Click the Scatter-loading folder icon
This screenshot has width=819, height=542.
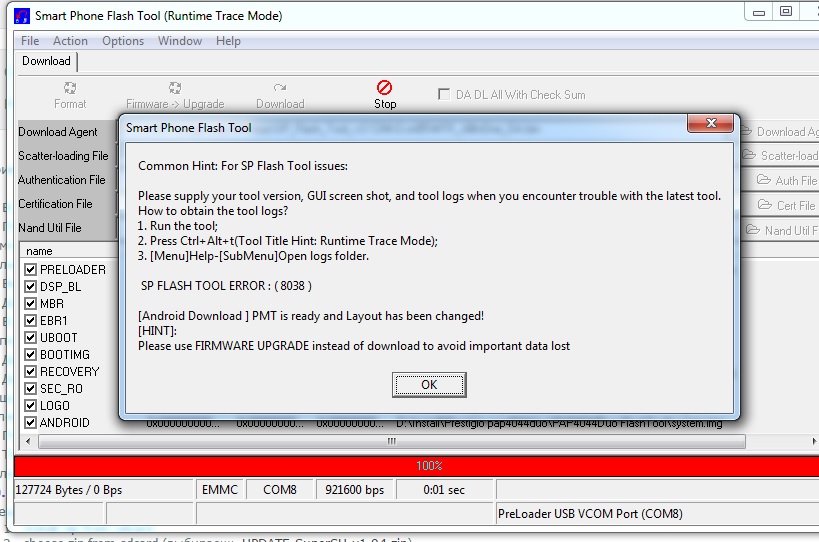[x=751, y=156]
